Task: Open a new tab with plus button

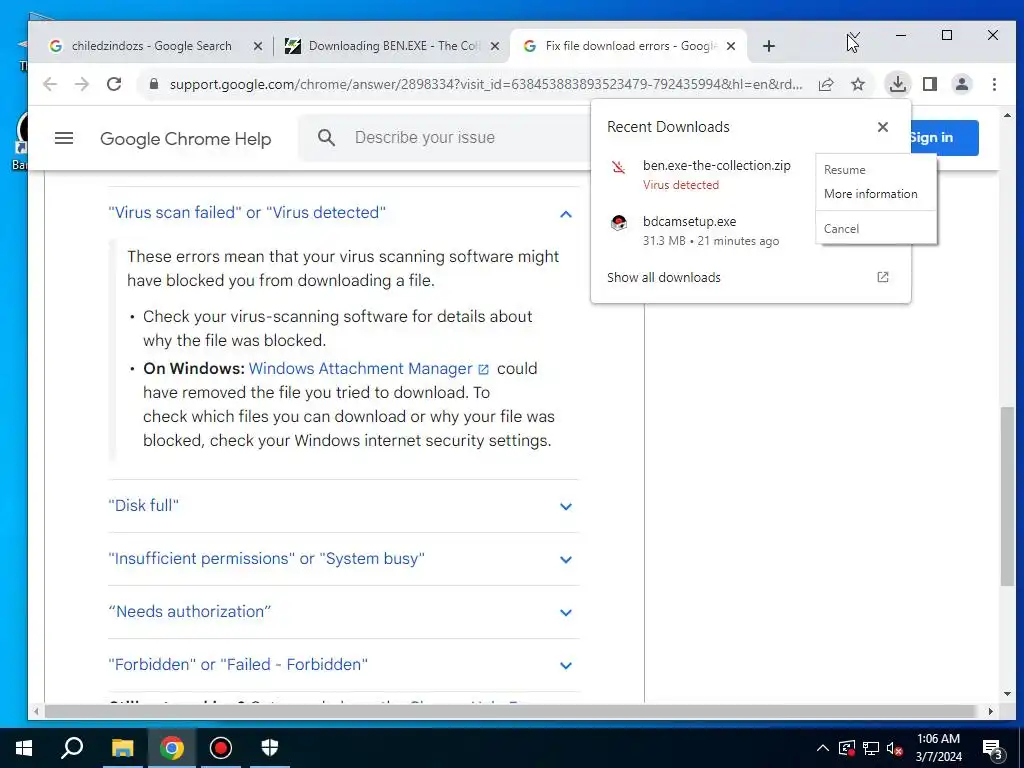Action: tap(769, 46)
